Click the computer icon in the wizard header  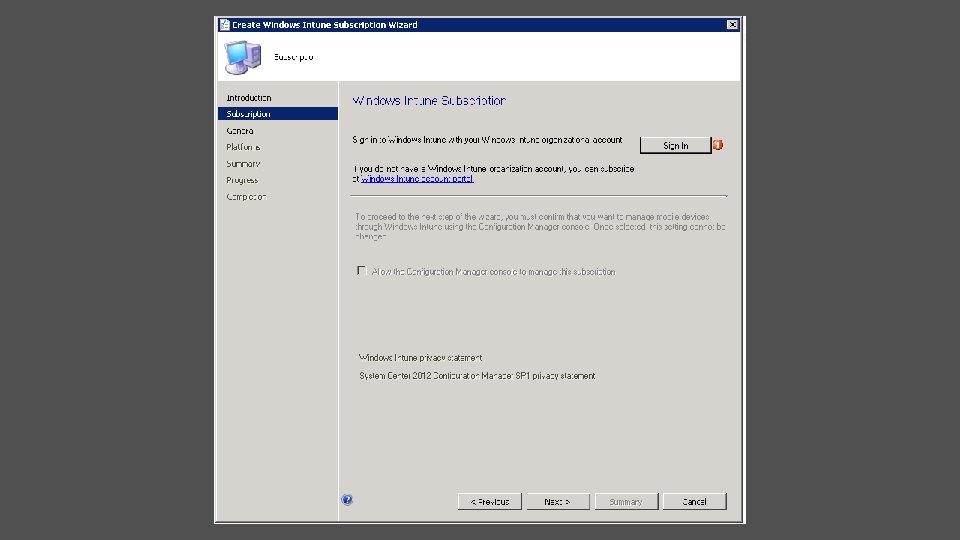click(242, 57)
